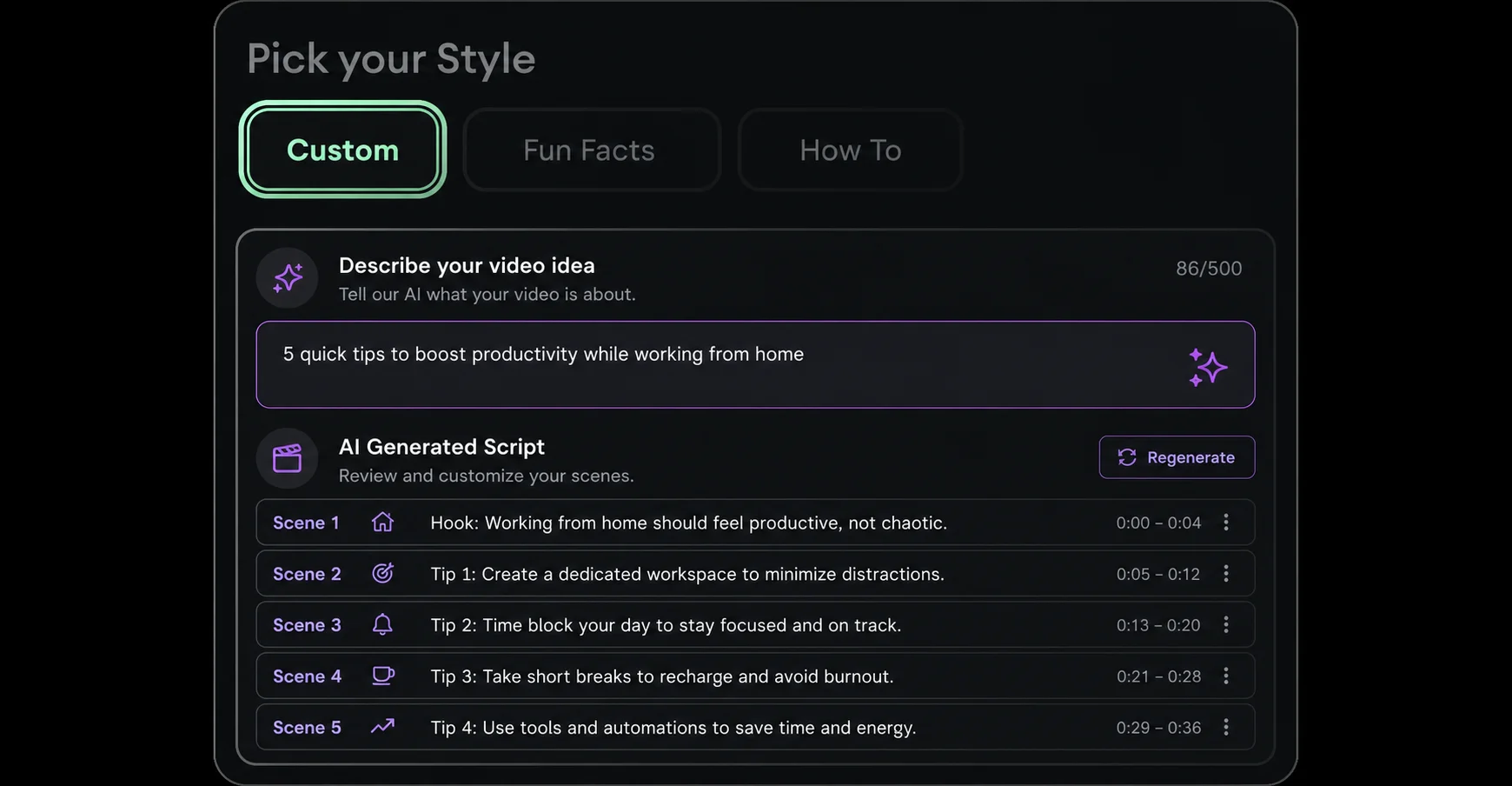Click the 0:29 – 0:36 timestamp of Scene 5
Image resolution: width=1512 pixels, height=786 pixels.
coord(1158,727)
